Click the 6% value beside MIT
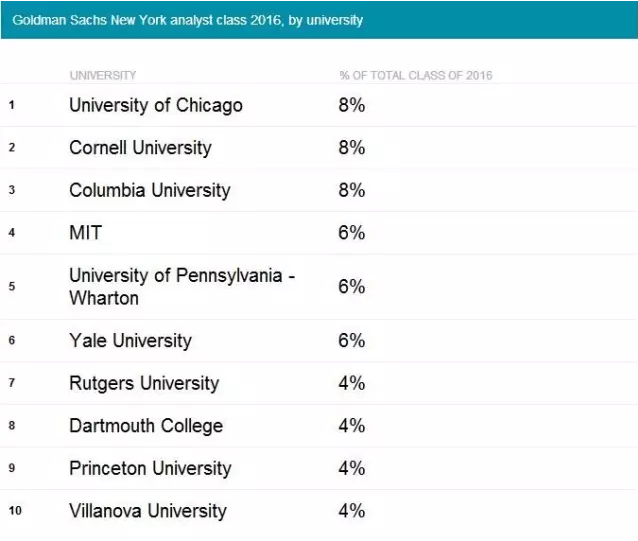Image resolution: width=638 pixels, height=541 pixels. (x=351, y=233)
